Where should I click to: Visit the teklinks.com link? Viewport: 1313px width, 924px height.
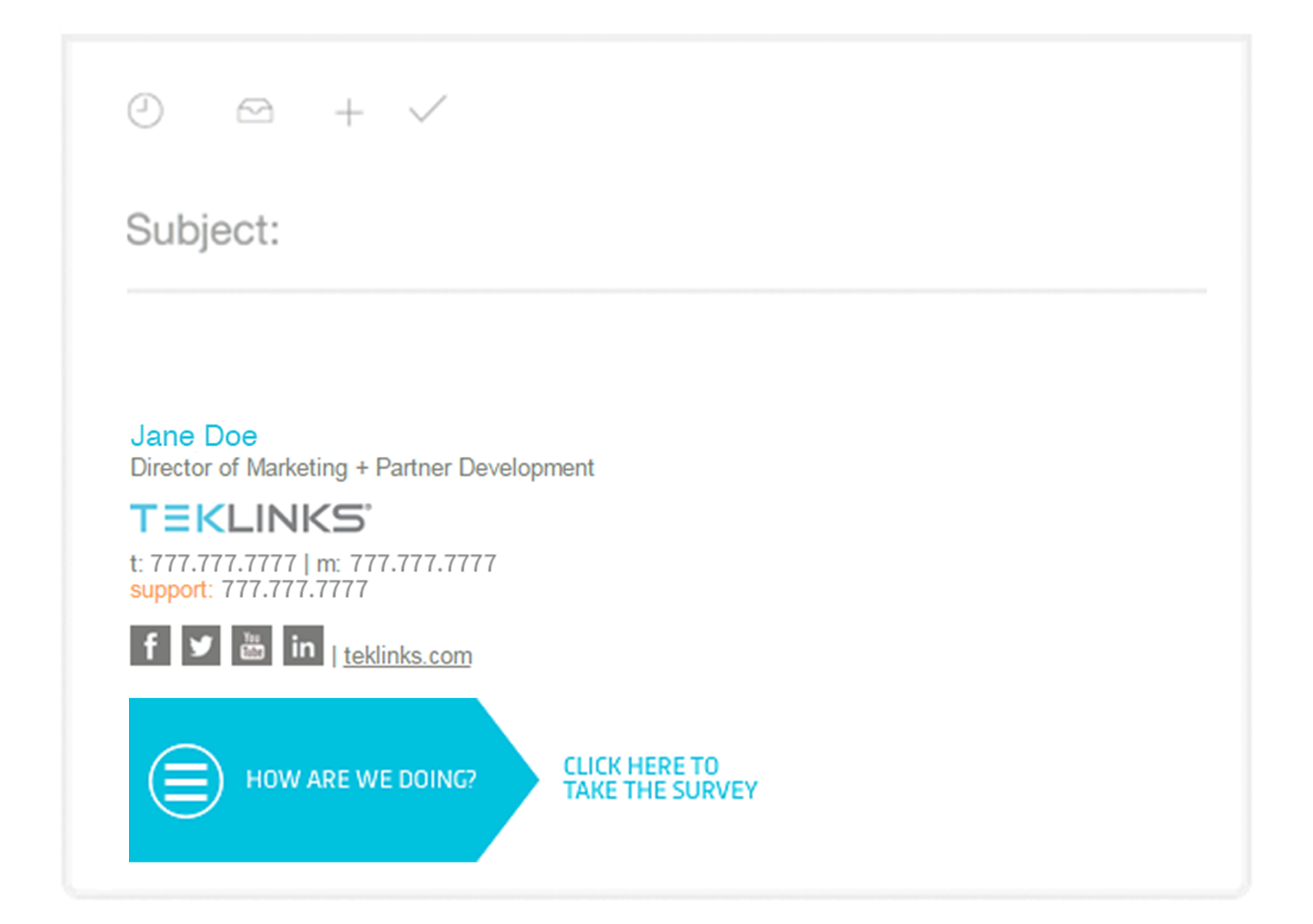tap(407, 656)
